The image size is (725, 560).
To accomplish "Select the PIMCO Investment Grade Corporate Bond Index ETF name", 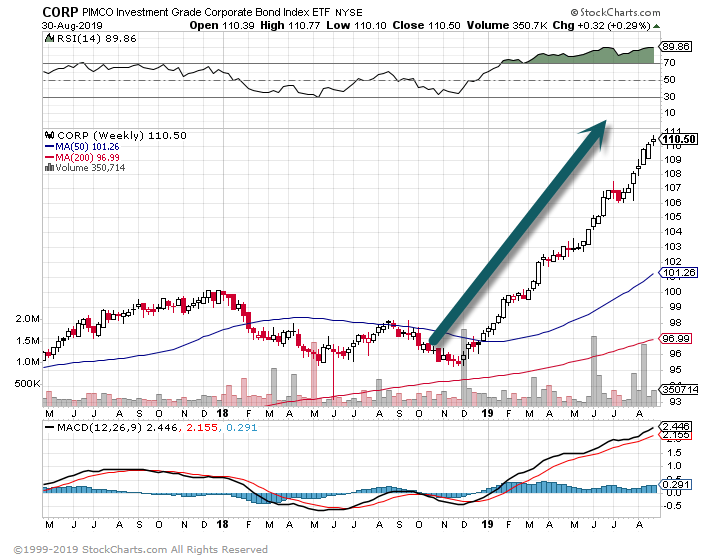I will point(206,12).
